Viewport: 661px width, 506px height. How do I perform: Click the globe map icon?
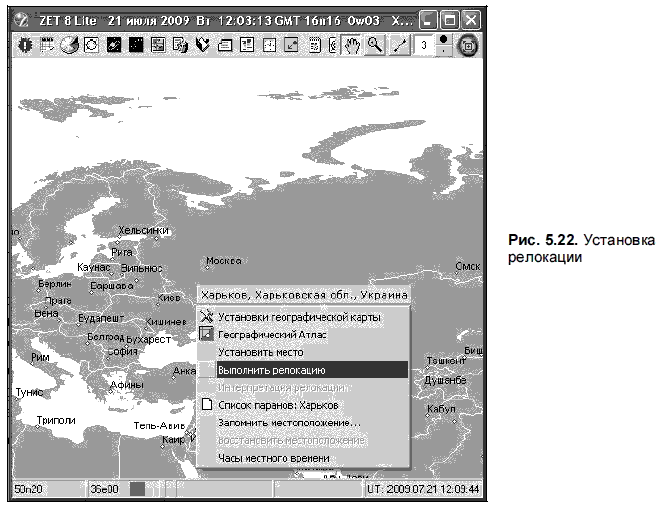pos(69,45)
